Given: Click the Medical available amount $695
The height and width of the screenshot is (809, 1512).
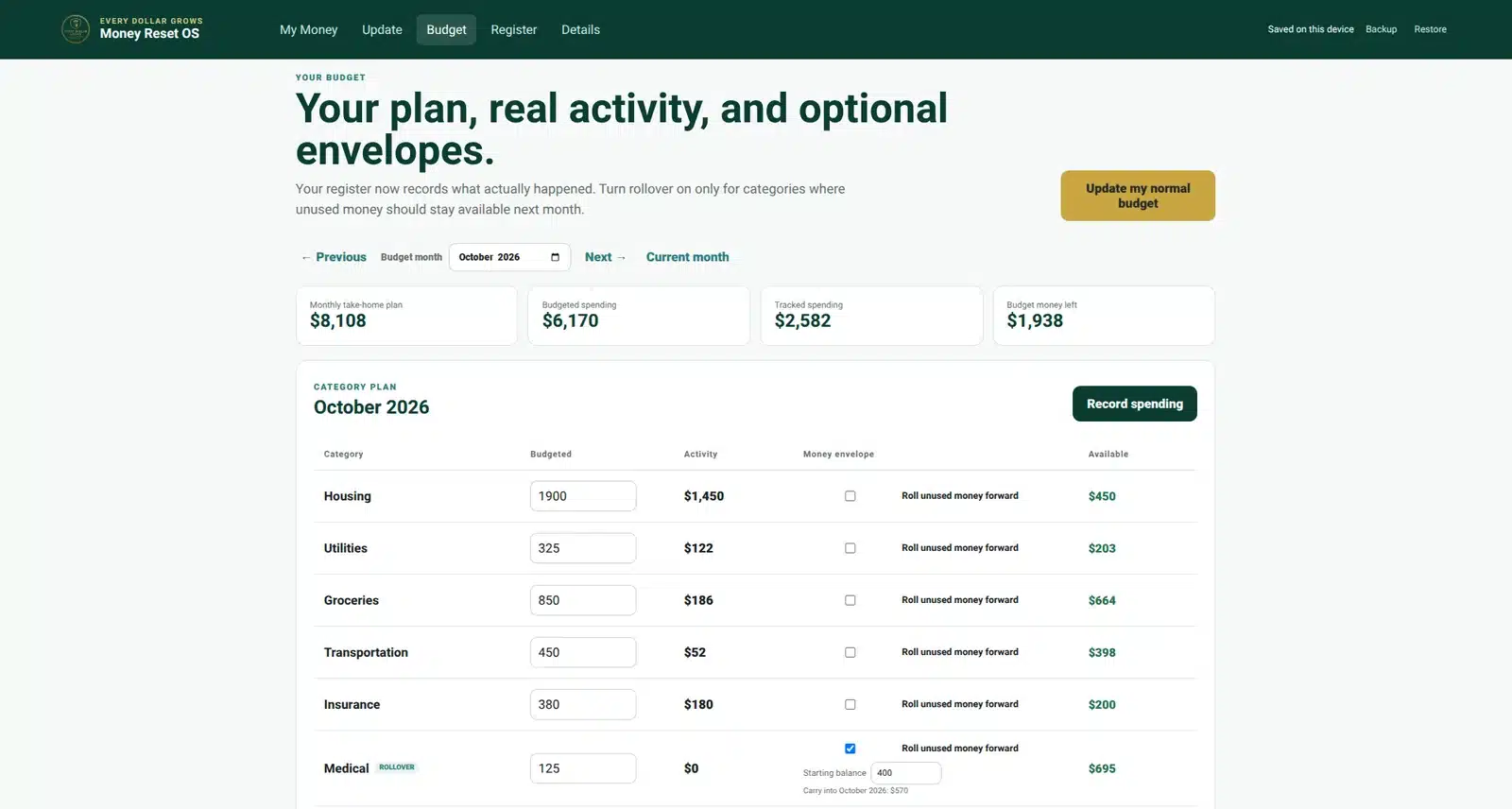Looking at the screenshot, I should tap(1102, 768).
